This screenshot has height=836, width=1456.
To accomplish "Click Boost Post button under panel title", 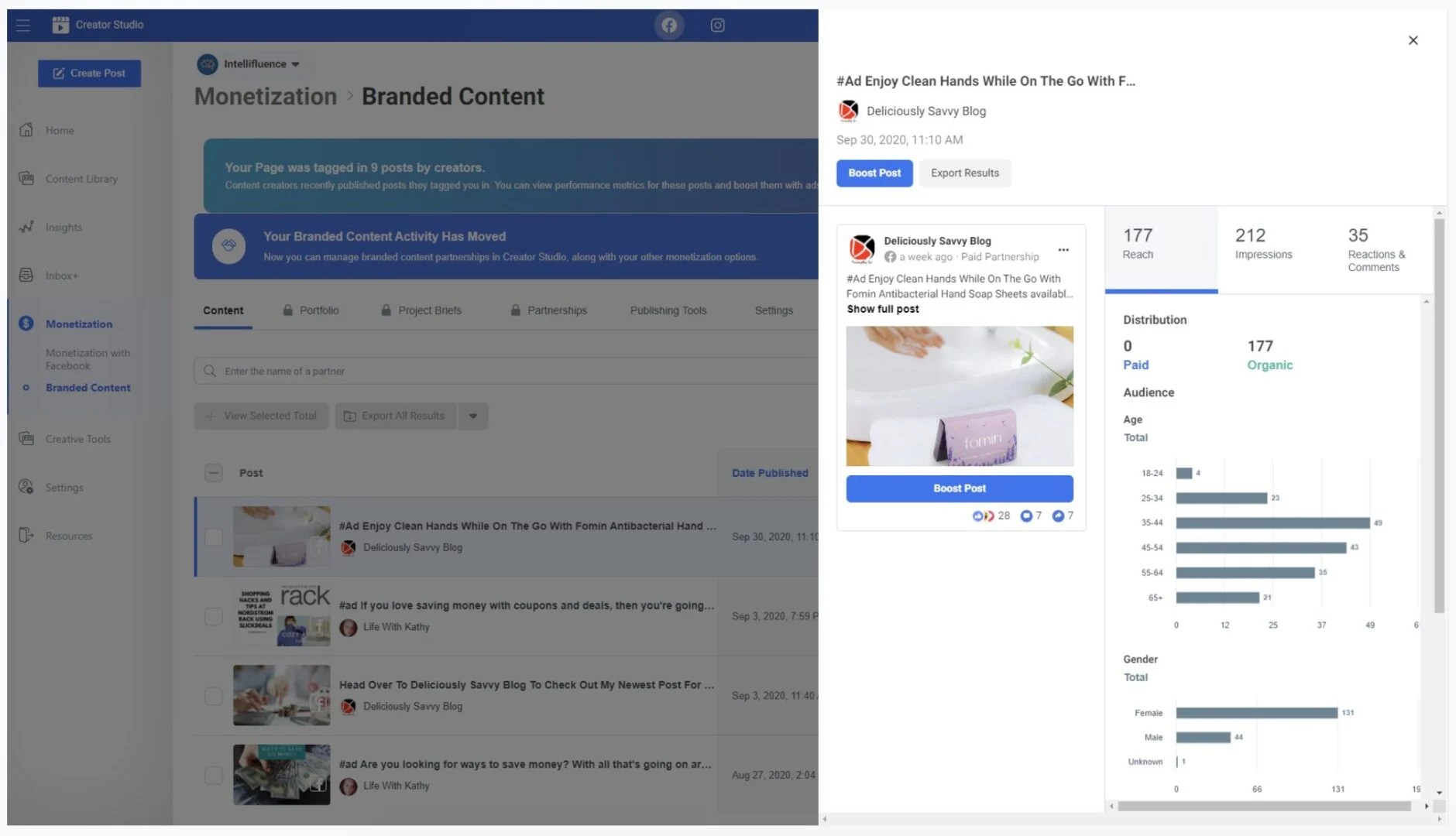I will click(x=874, y=173).
